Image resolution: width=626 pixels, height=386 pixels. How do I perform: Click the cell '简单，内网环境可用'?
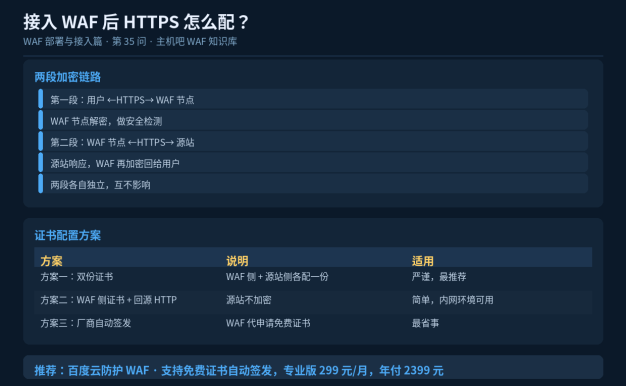pyautogui.click(x=452, y=300)
